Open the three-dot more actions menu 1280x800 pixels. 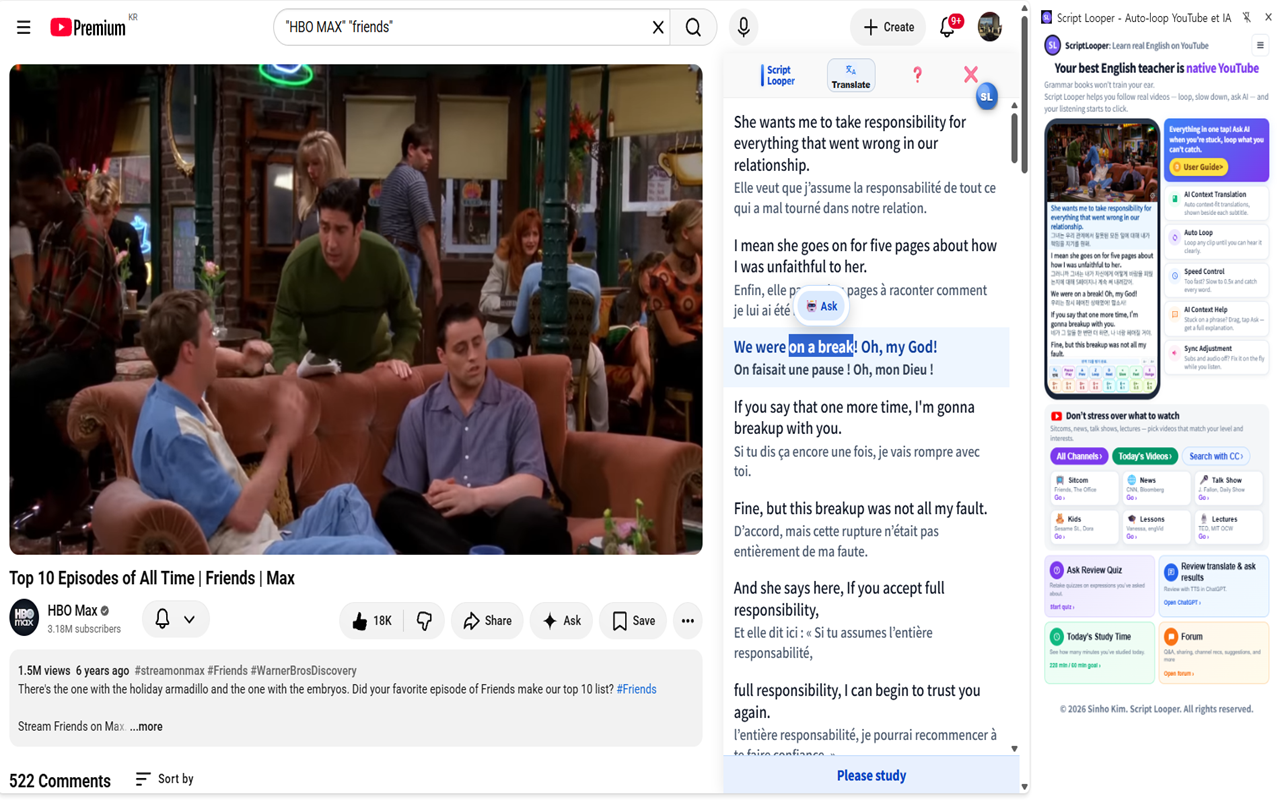click(687, 621)
